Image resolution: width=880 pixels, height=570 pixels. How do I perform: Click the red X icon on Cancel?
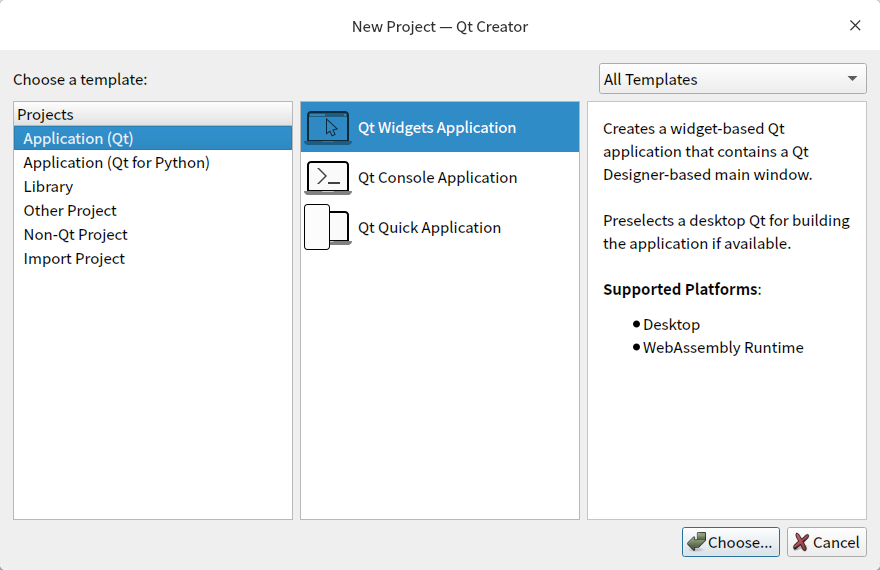click(801, 542)
